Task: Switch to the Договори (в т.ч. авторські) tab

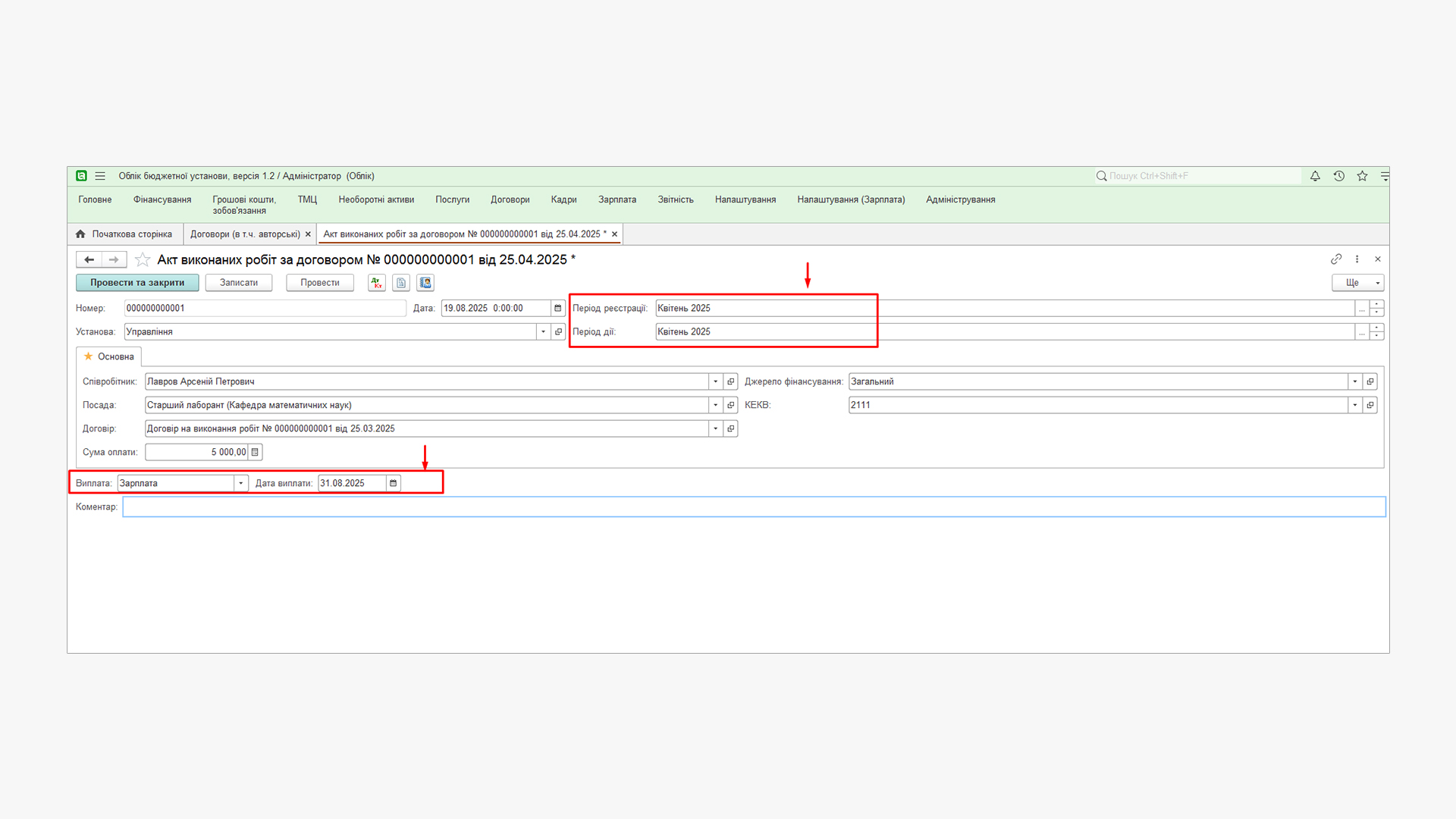Action: click(x=245, y=234)
